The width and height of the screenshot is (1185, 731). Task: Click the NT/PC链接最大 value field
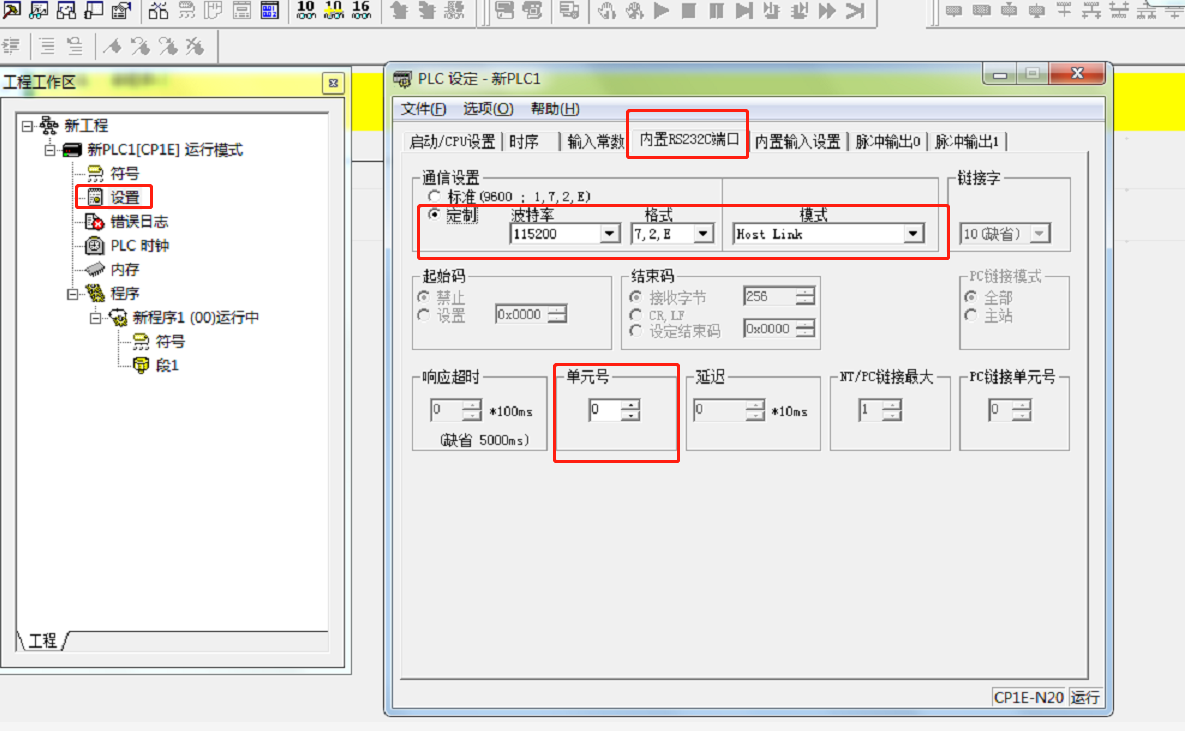[x=870, y=410]
